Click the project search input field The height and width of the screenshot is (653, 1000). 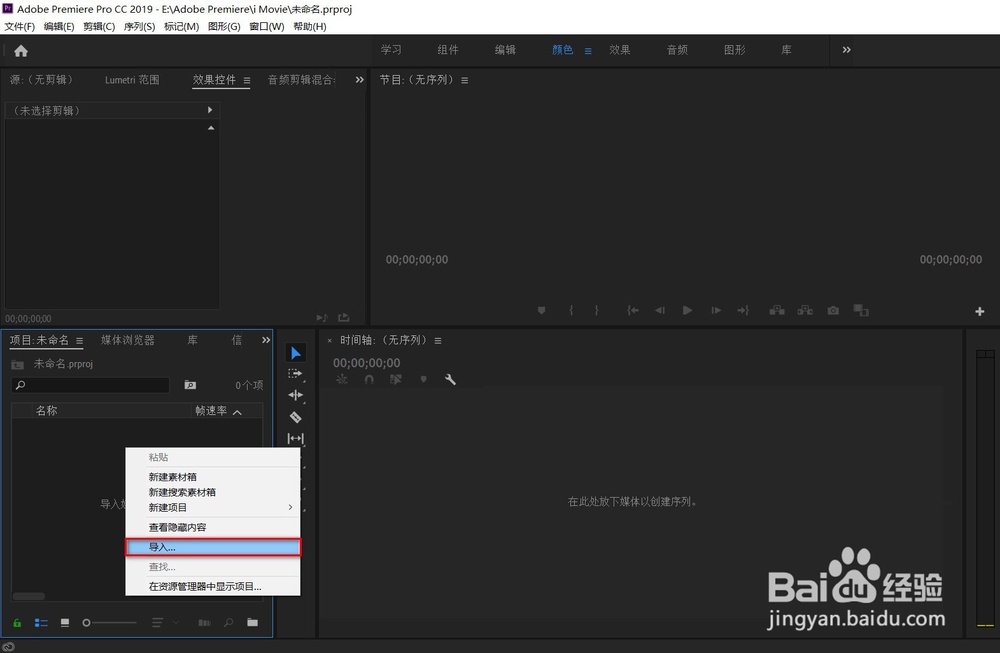90,385
